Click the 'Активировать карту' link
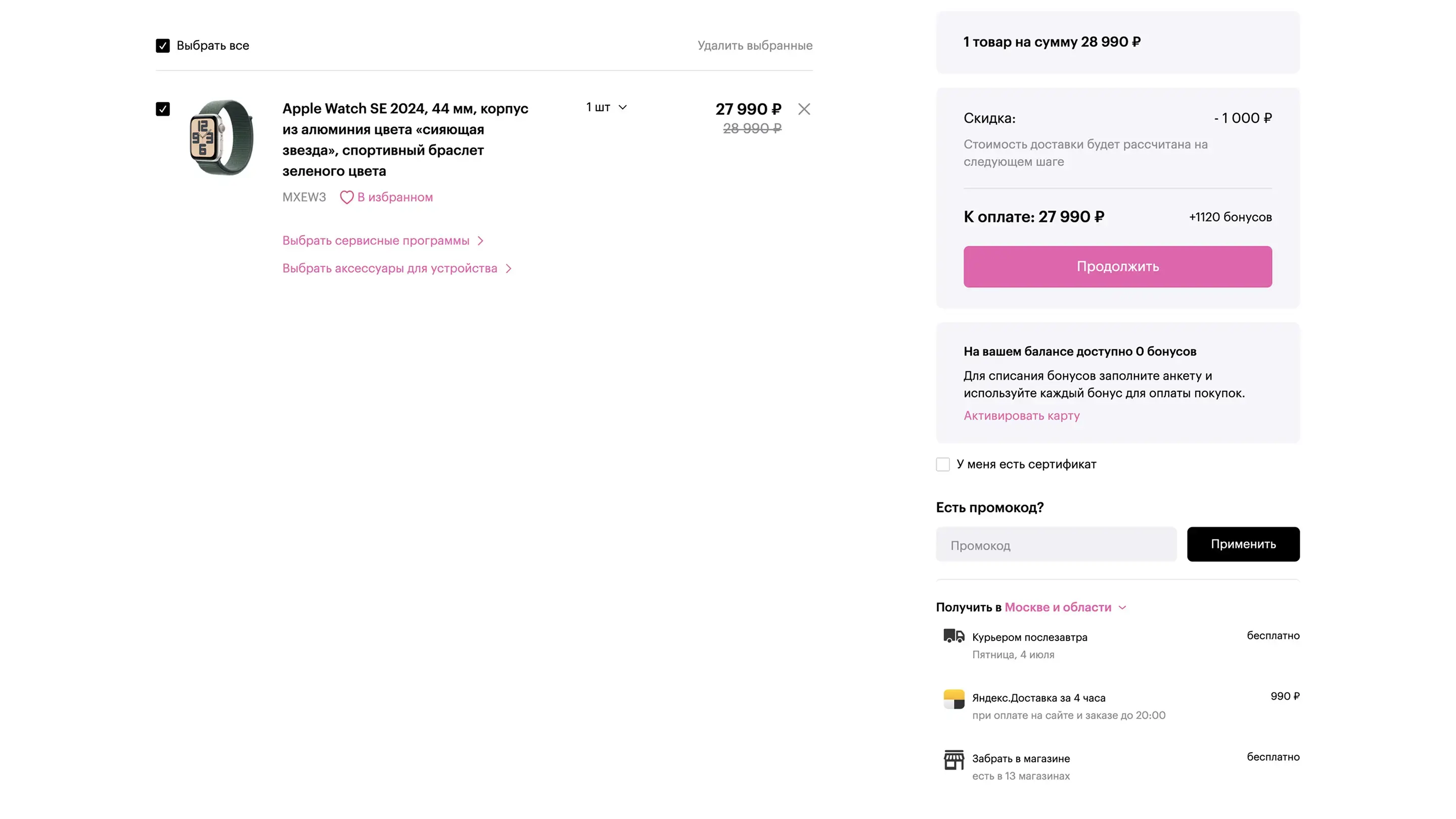Screen dimensions: 1456x819 [x=1021, y=416]
